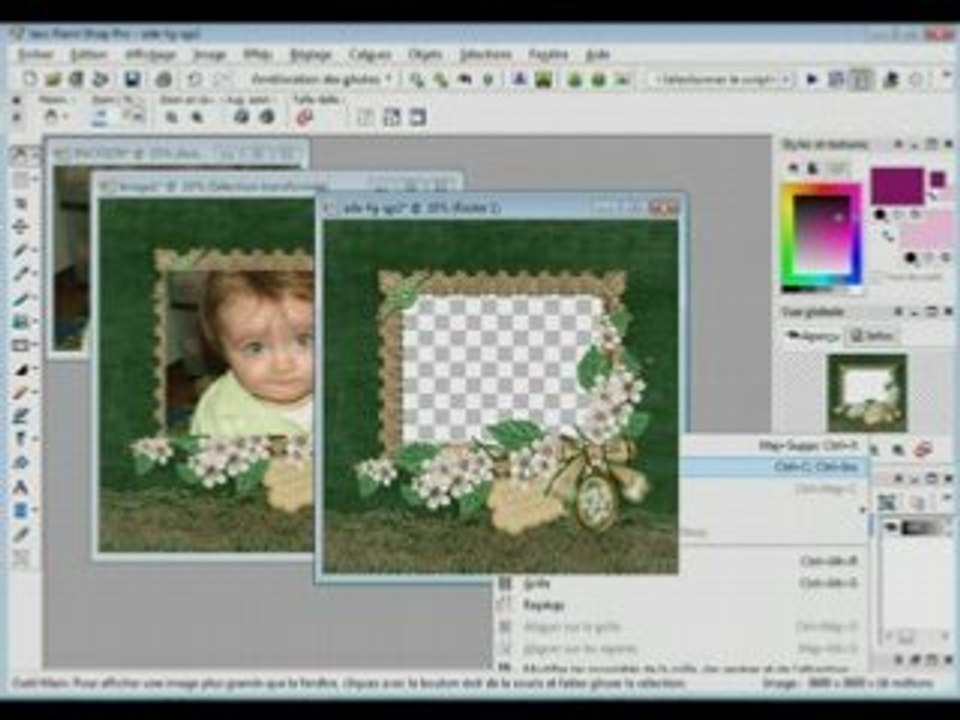Select the layer row in layers palette

coord(915,527)
